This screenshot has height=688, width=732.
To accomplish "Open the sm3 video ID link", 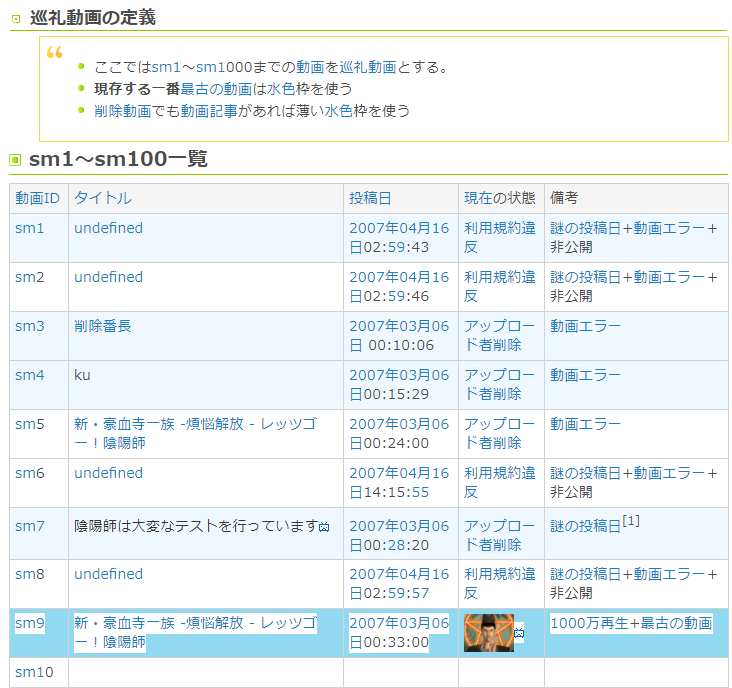I will (29, 326).
